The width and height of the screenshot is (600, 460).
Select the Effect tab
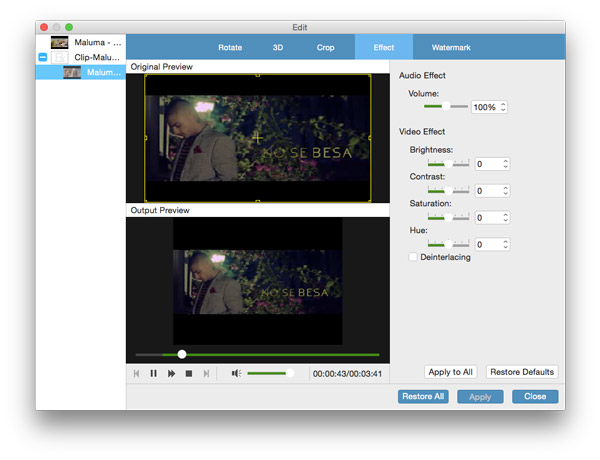click(x=384, y=47)
